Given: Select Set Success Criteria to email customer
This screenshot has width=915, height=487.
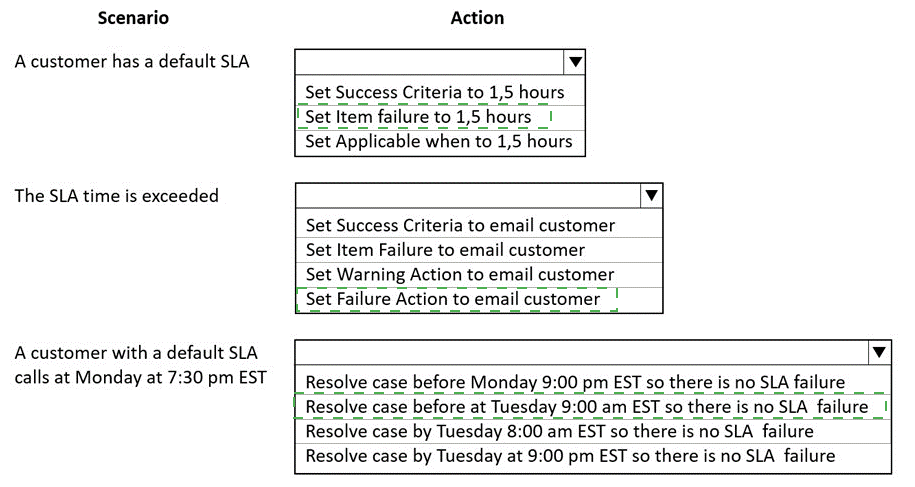Looking at the screenshot, I should click(x=460, y=226).
